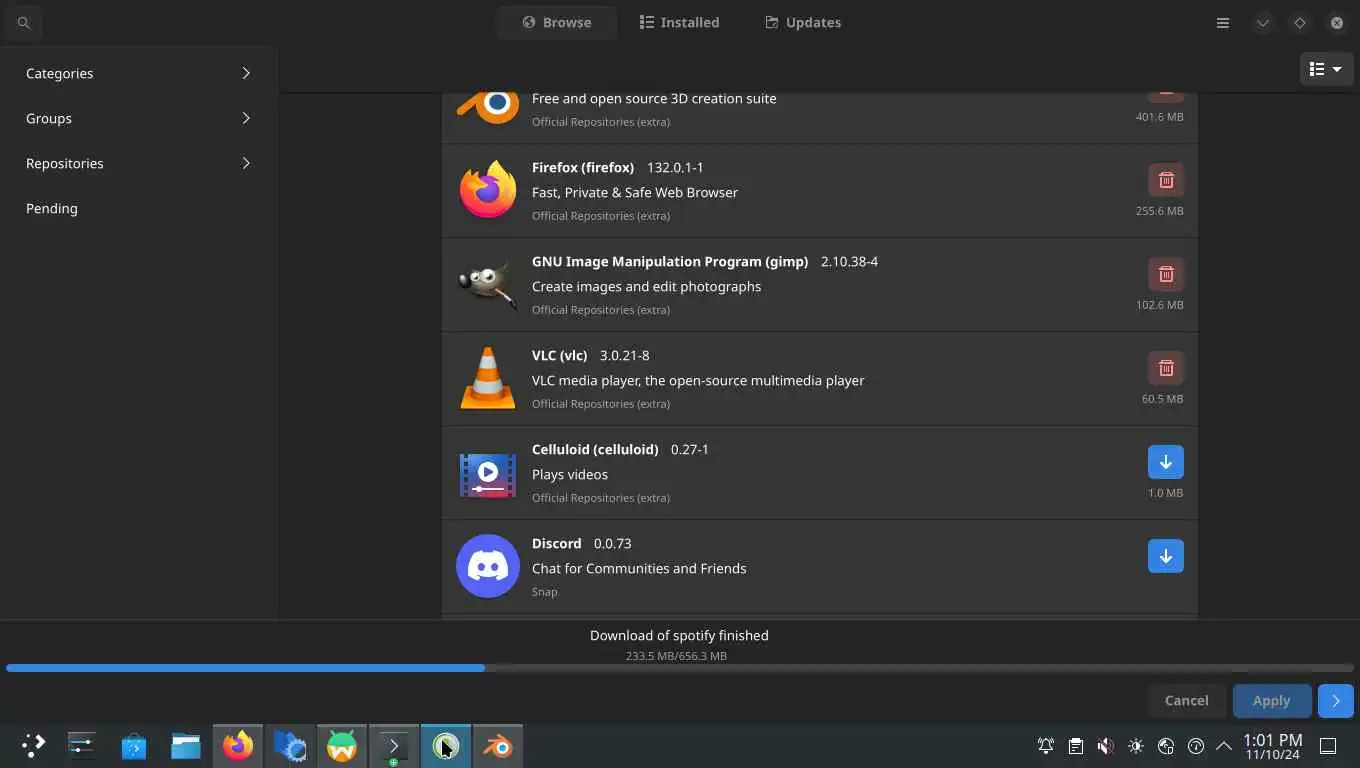The width and height of the screenshot is (1360, 768).
Task: Click the GIMP app logo
Action: click(x=488, y=284)
